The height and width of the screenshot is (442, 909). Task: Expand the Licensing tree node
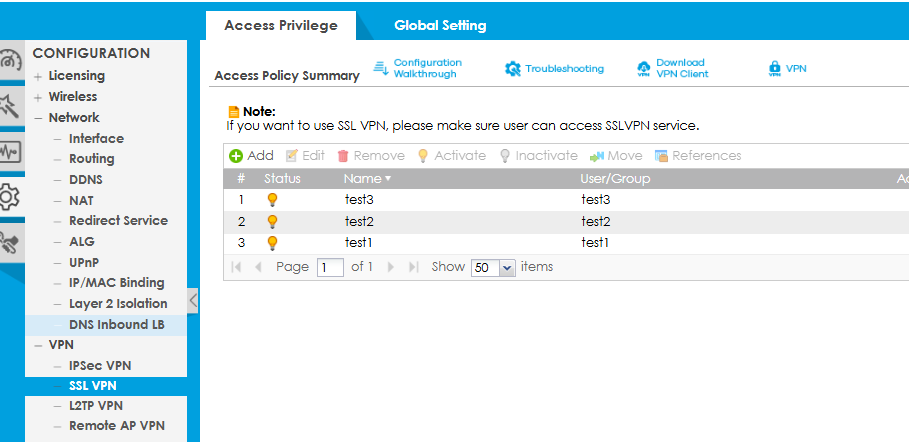pyautogui.click(x=38, y=76)
